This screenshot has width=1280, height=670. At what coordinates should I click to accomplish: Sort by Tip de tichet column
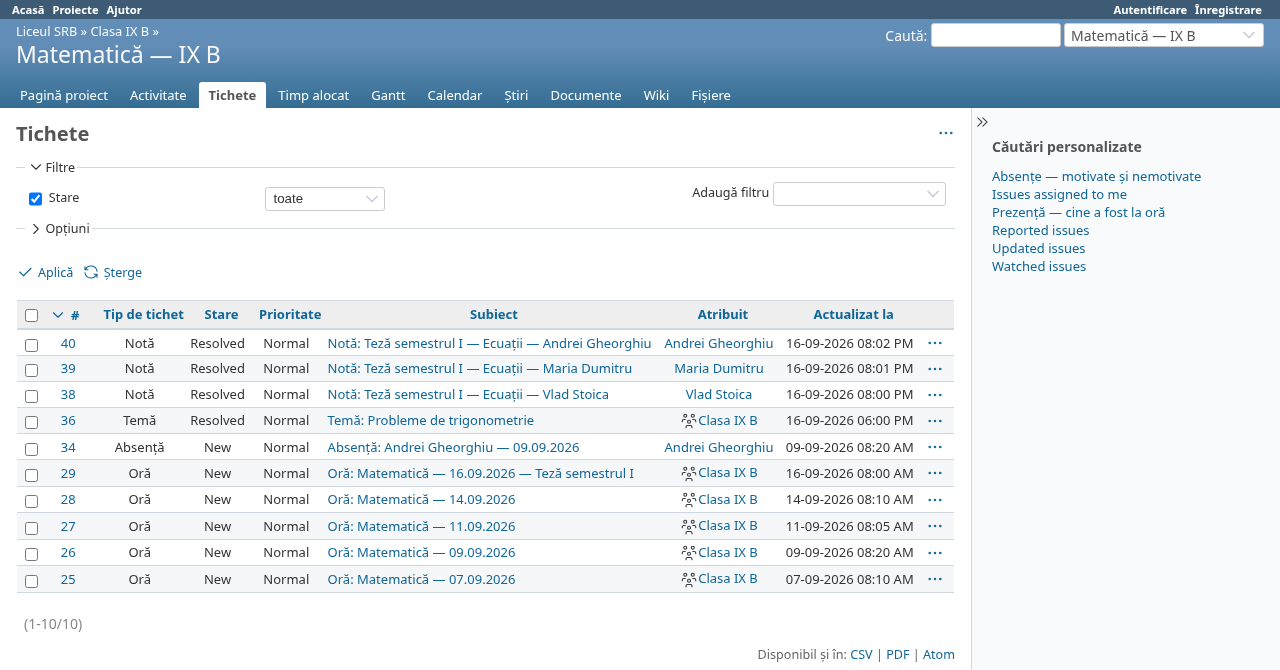point(143,314)
